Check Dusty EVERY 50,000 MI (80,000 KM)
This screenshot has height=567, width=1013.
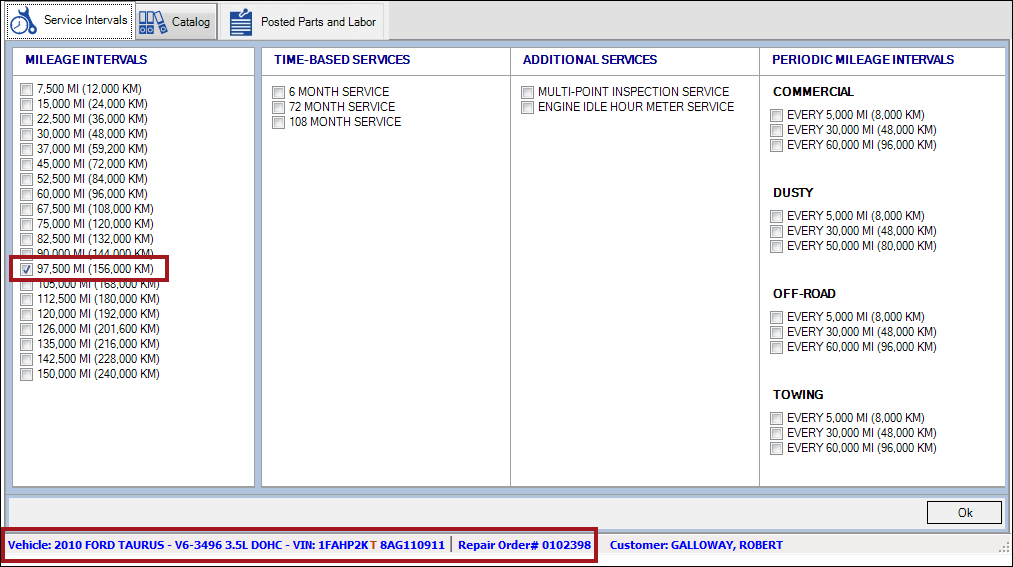[x=777, y=246]
